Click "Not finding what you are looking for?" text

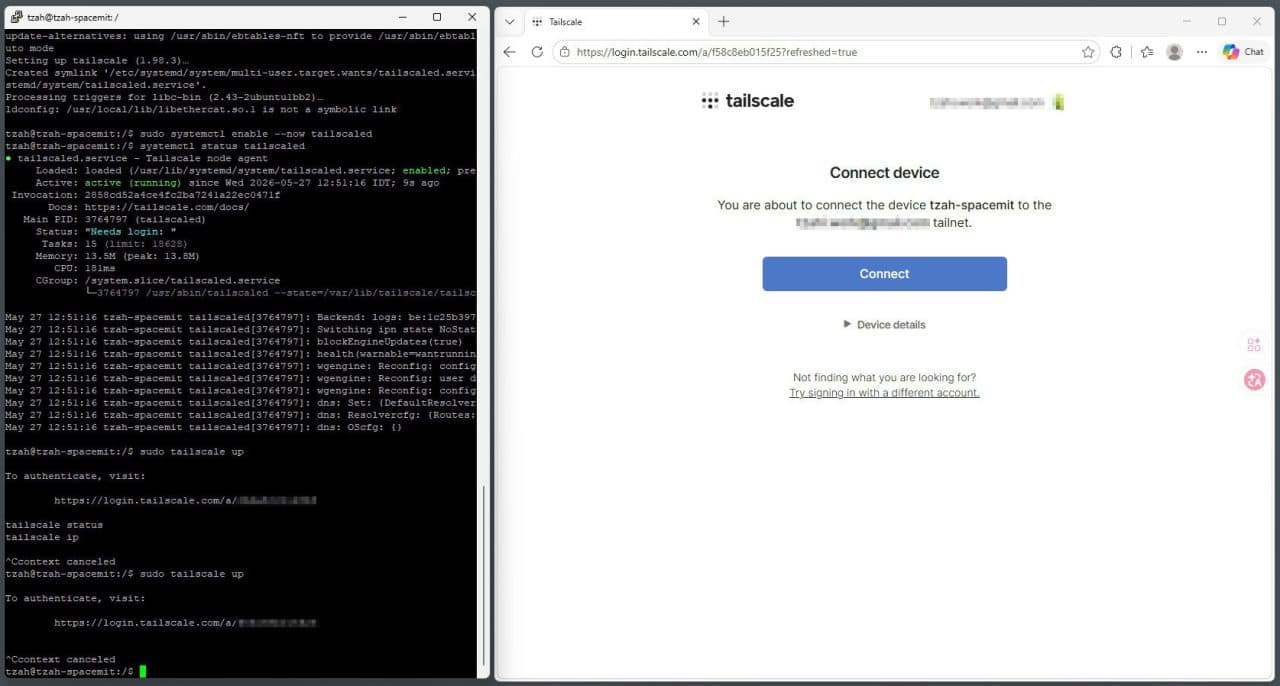tap(884, 378)
